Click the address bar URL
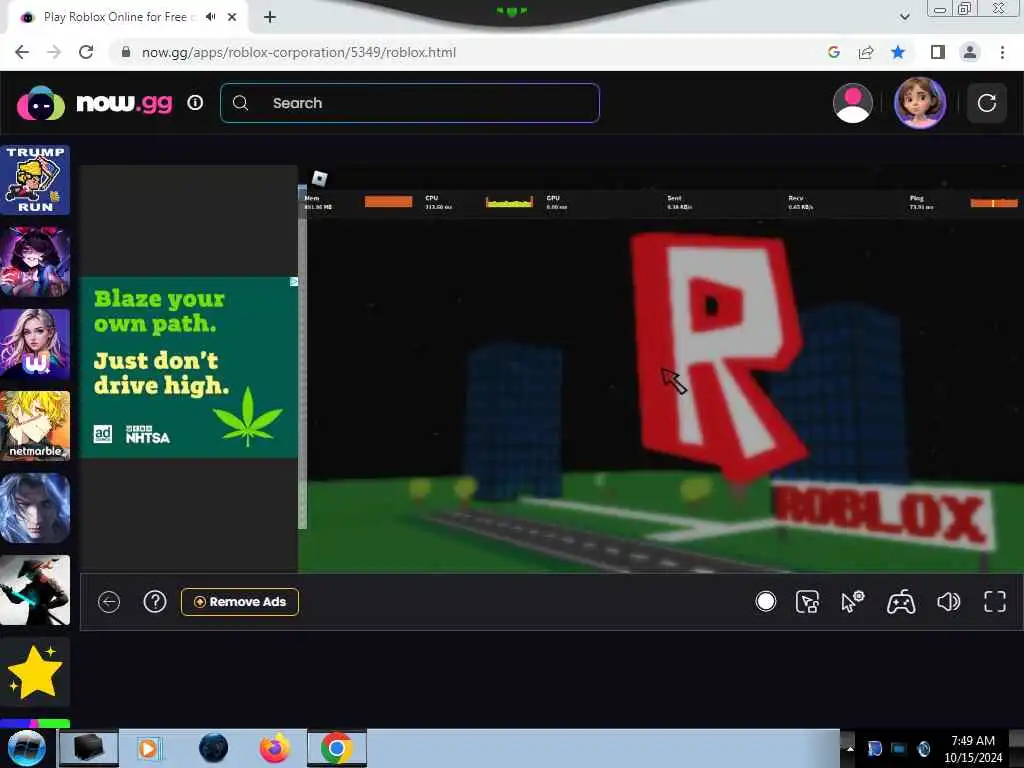1024x768 pixels. tap(298, 52)
